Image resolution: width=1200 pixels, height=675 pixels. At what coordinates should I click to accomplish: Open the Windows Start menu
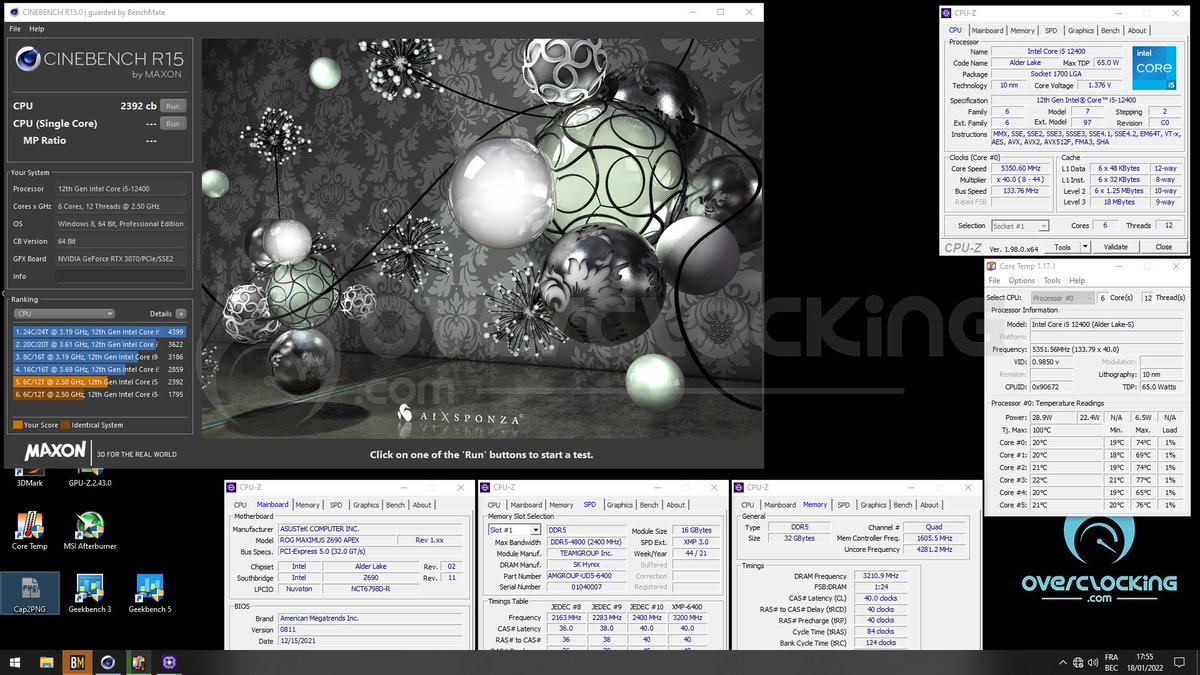tap(16, 662)
